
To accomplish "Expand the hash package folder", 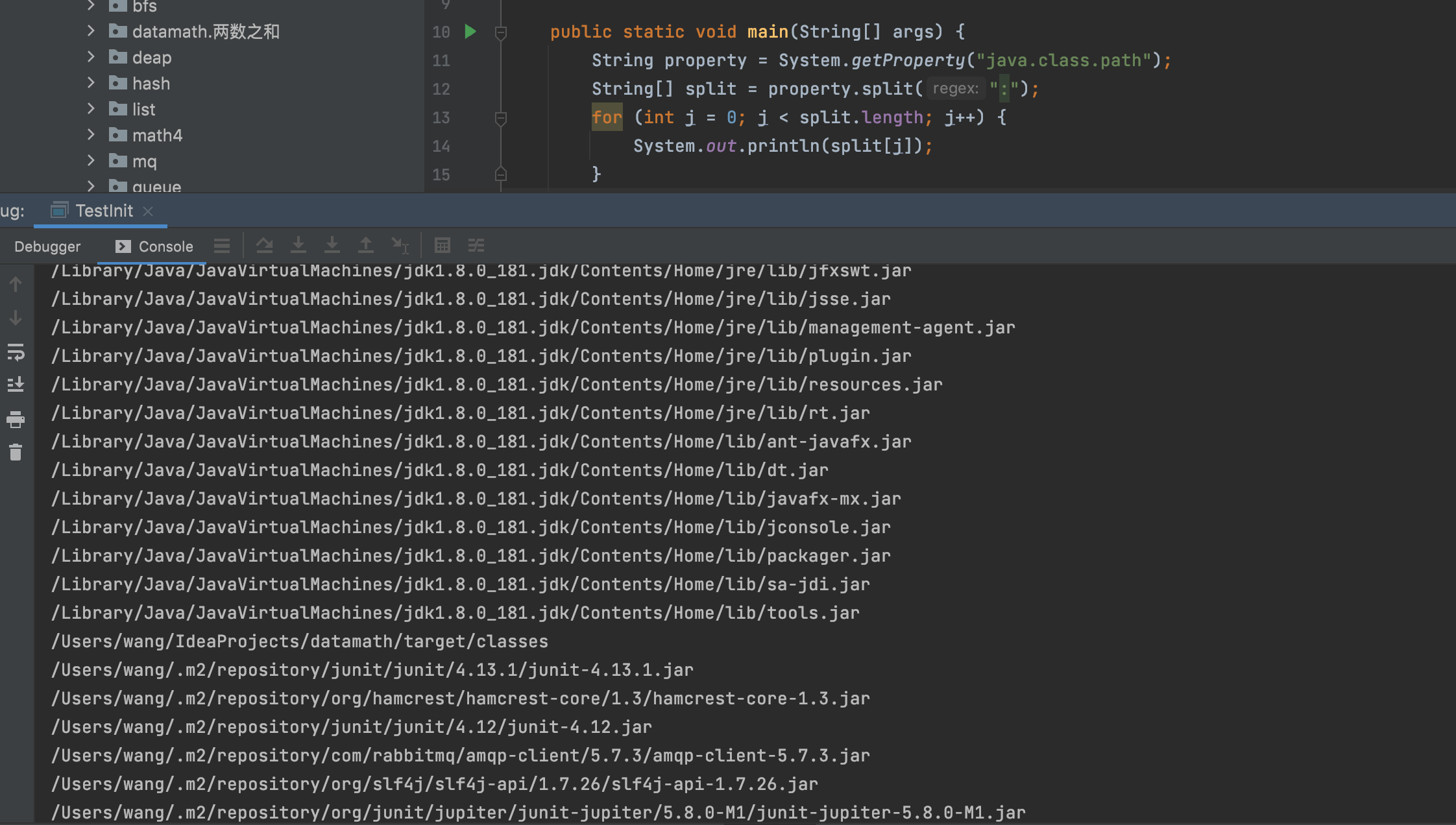I will pyautogui.click(x=91, y=83).
